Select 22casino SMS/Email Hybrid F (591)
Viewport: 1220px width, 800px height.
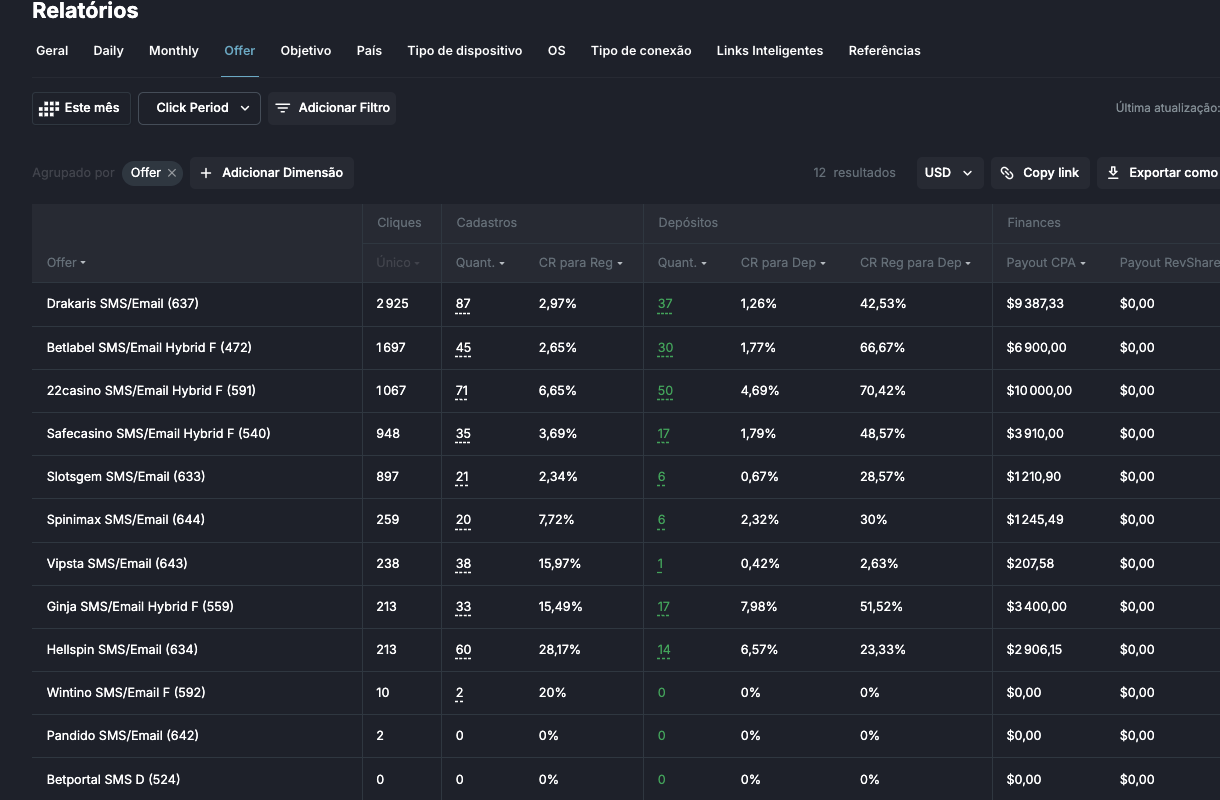151,391
